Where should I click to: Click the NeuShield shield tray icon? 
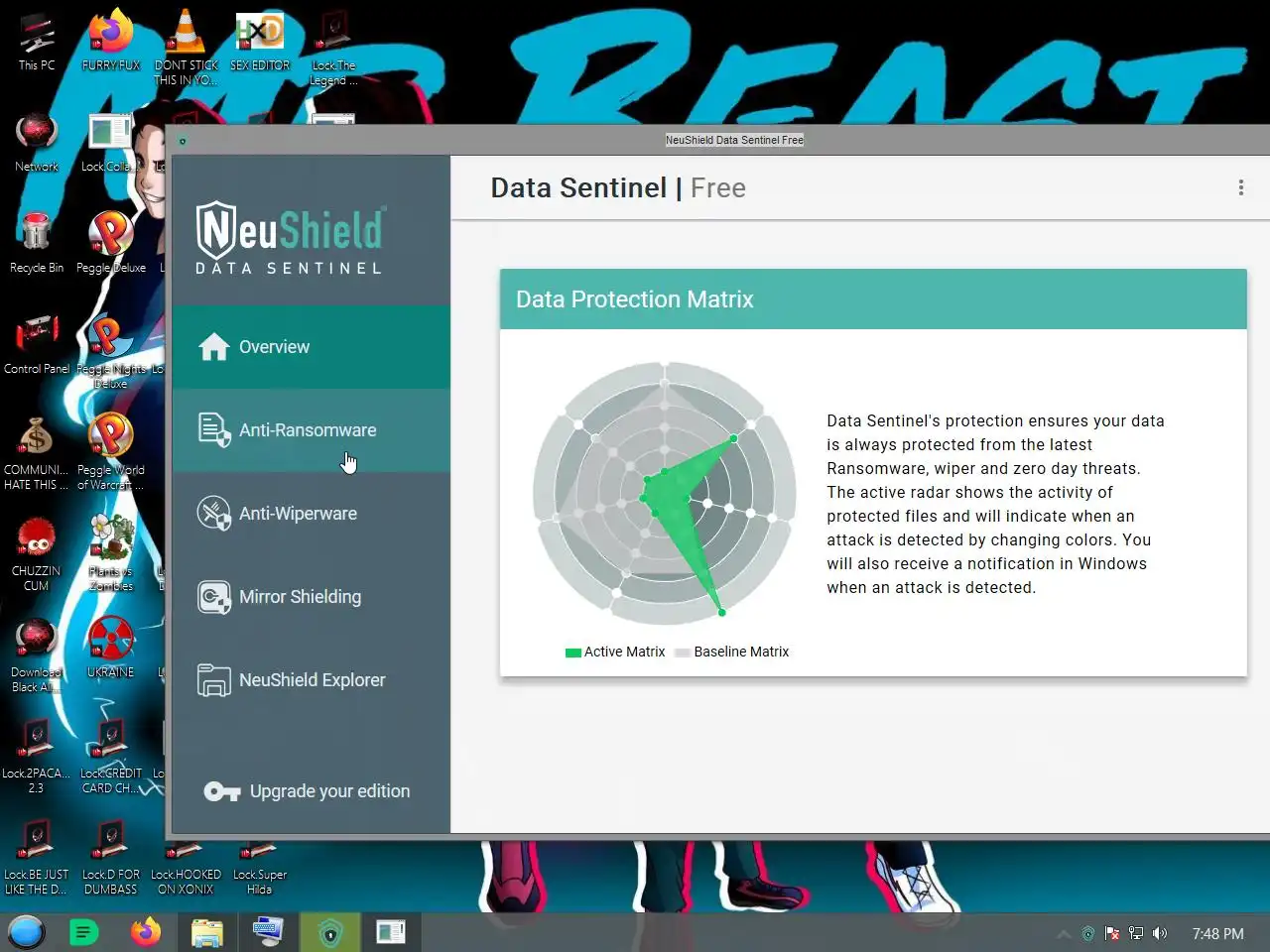(1088, 933)
